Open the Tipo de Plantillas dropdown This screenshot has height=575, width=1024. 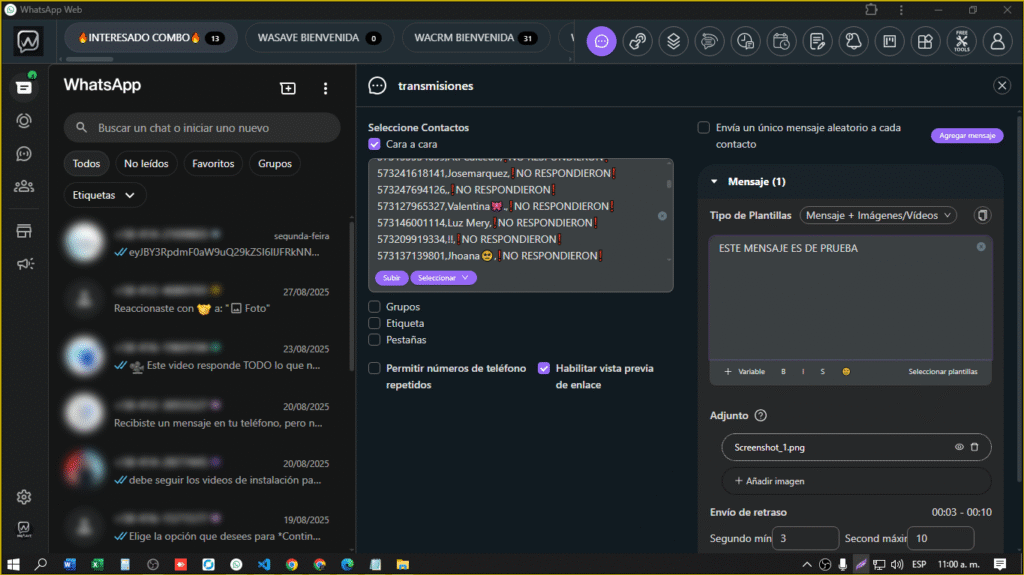tap(879, 215)
